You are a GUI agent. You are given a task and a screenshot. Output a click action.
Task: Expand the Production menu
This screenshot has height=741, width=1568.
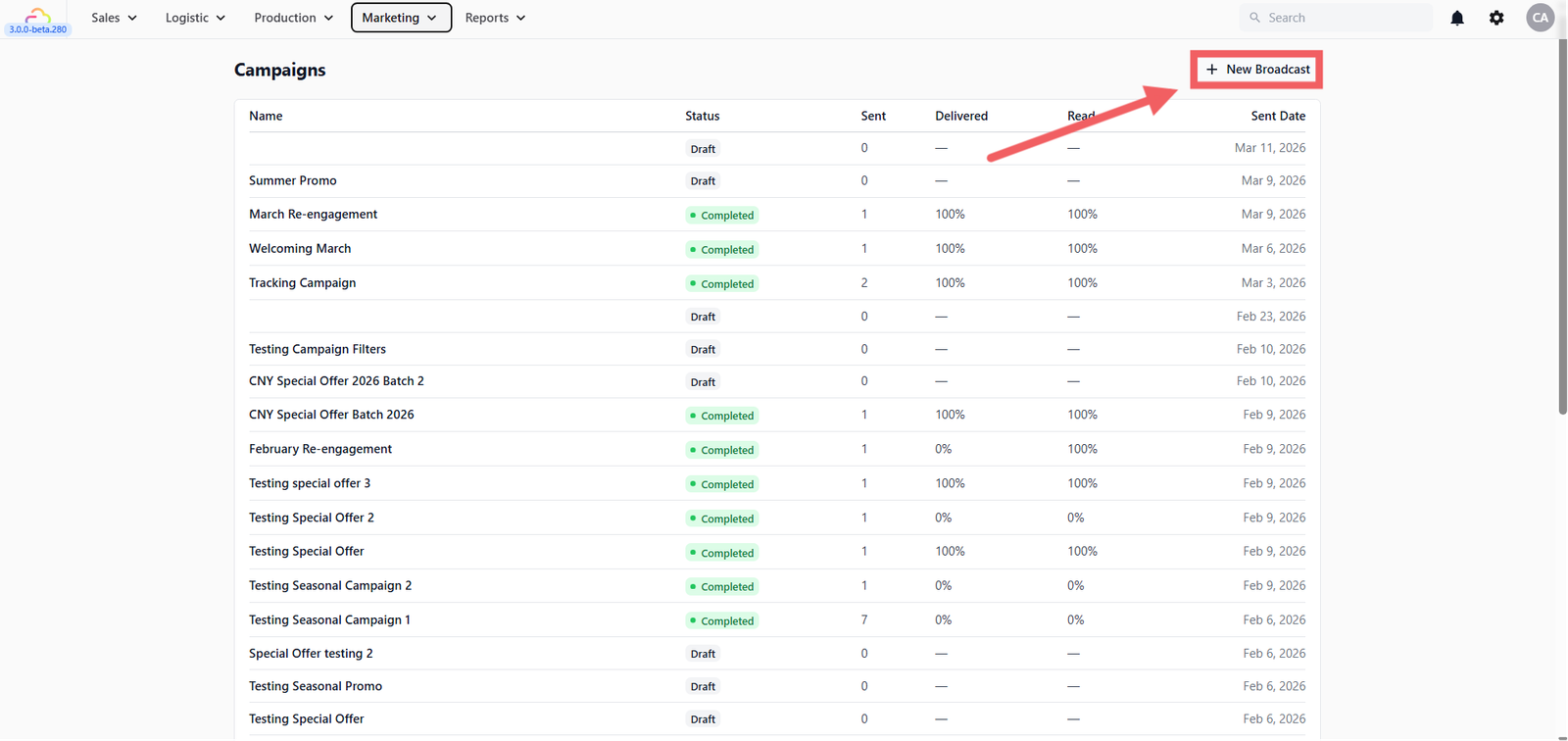coord(293,18)
